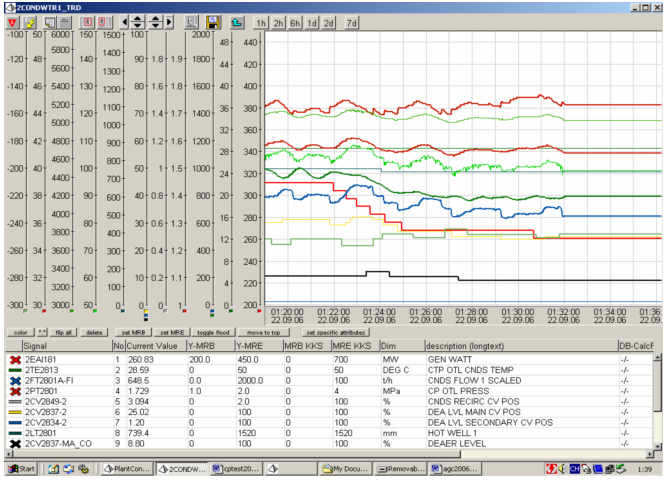
Task: Switch the time range to 7d
Action: tap(351, 21)
